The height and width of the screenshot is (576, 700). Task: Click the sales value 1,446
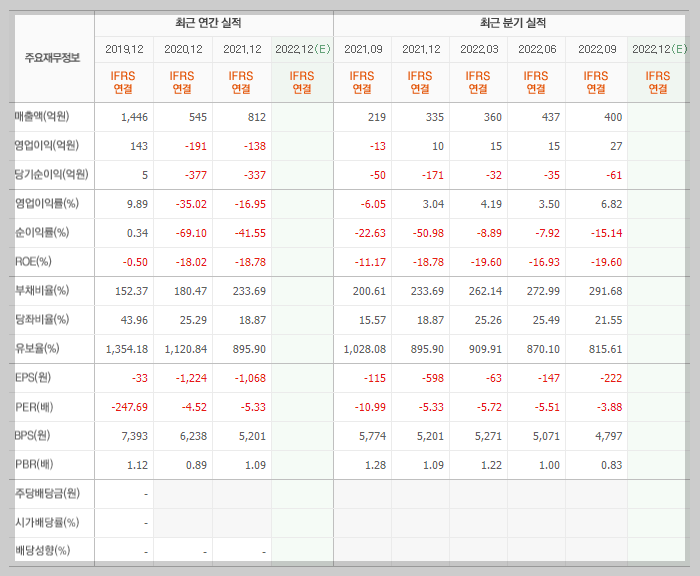(x=134, y=117)
